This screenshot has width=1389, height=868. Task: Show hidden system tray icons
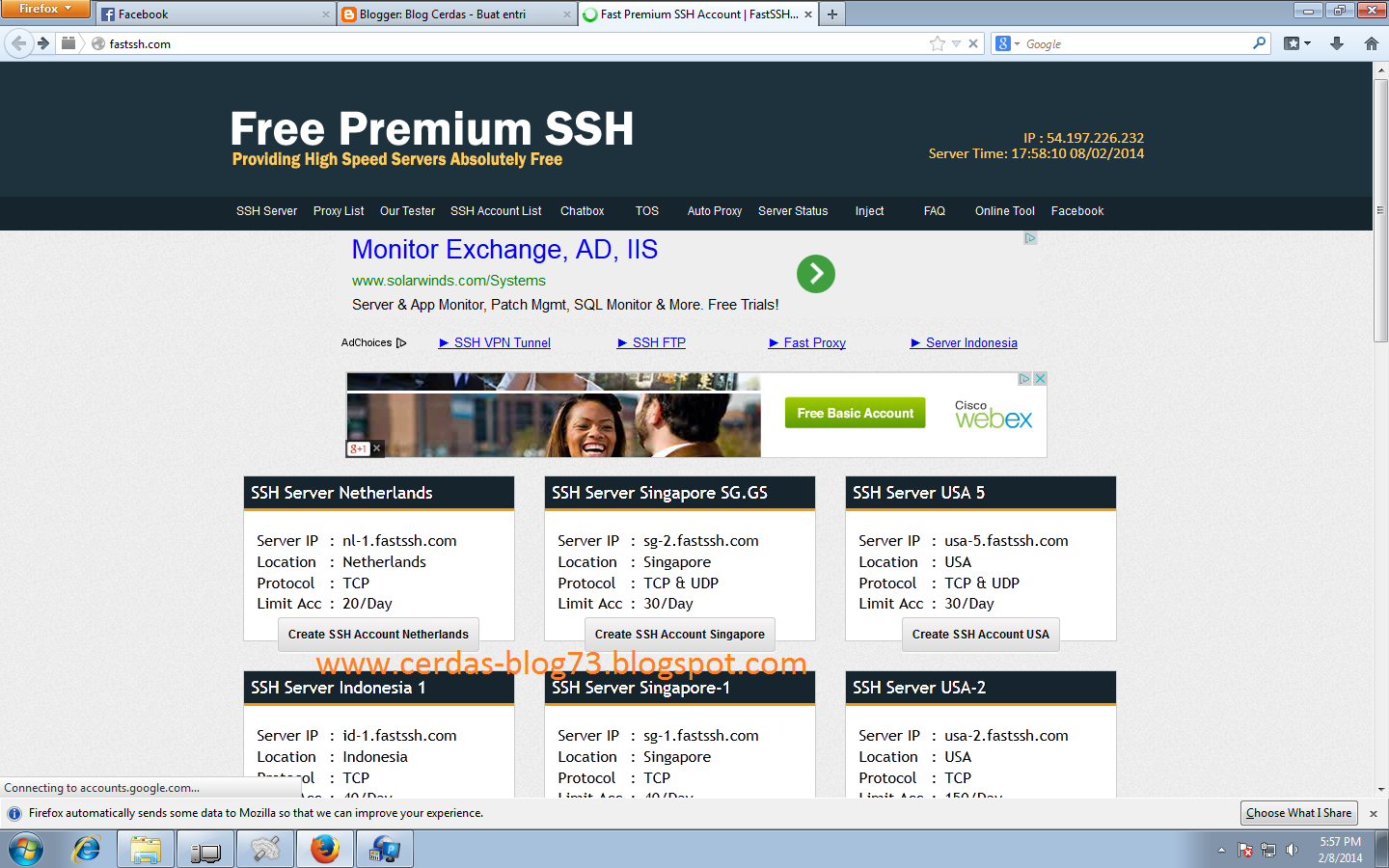(x=1221, y=851)
